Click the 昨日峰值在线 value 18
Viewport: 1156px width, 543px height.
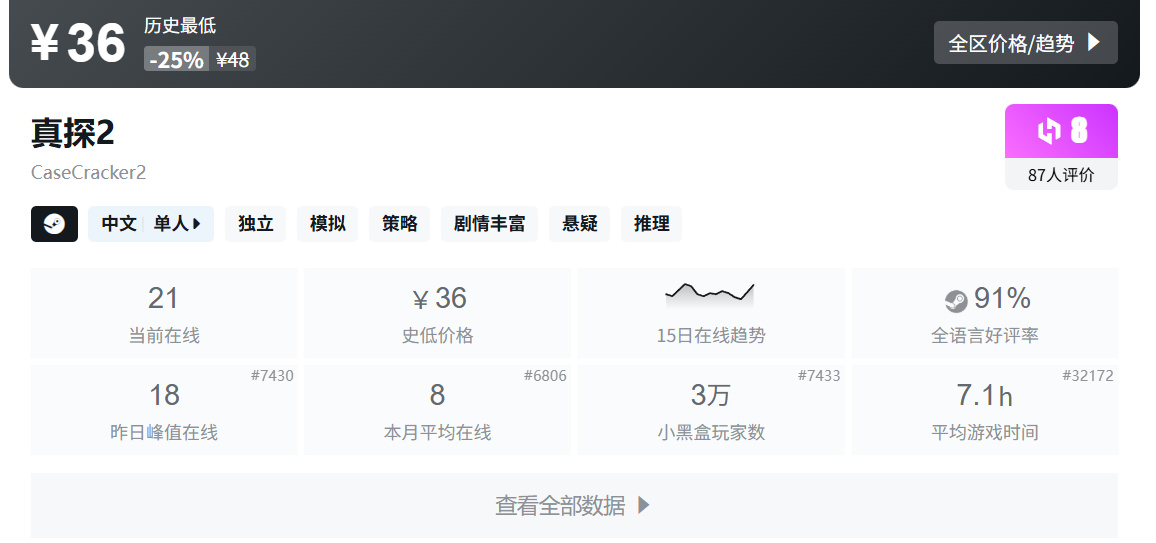tap(164, 395)
